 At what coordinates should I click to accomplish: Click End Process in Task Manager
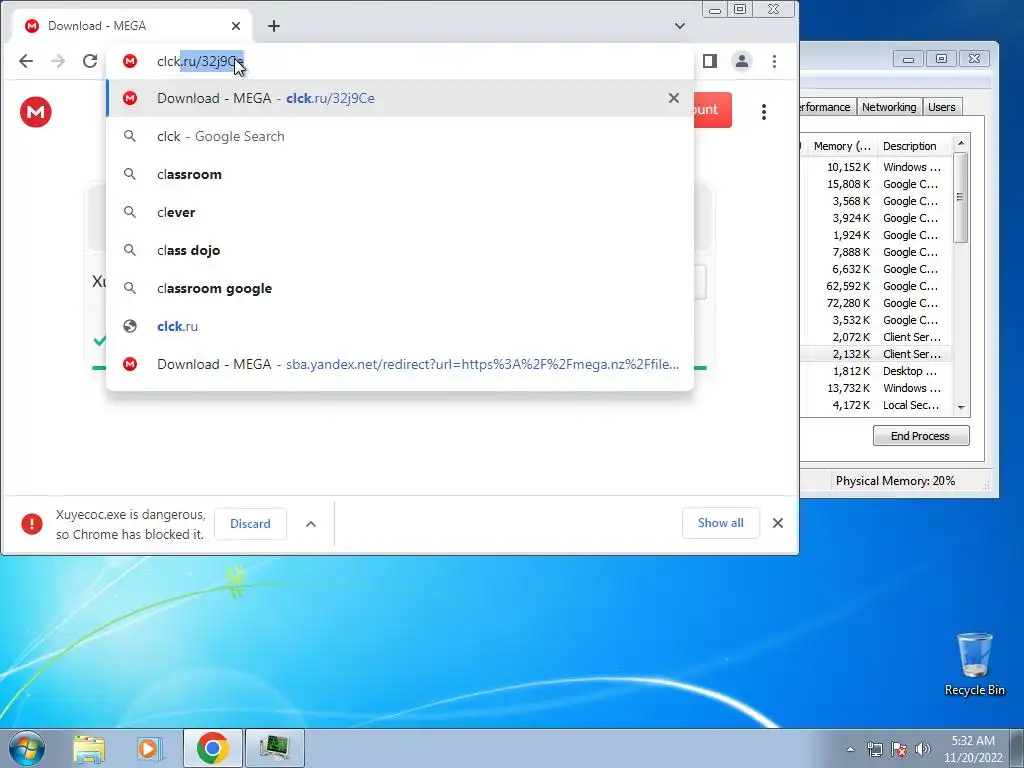point(921,436)
